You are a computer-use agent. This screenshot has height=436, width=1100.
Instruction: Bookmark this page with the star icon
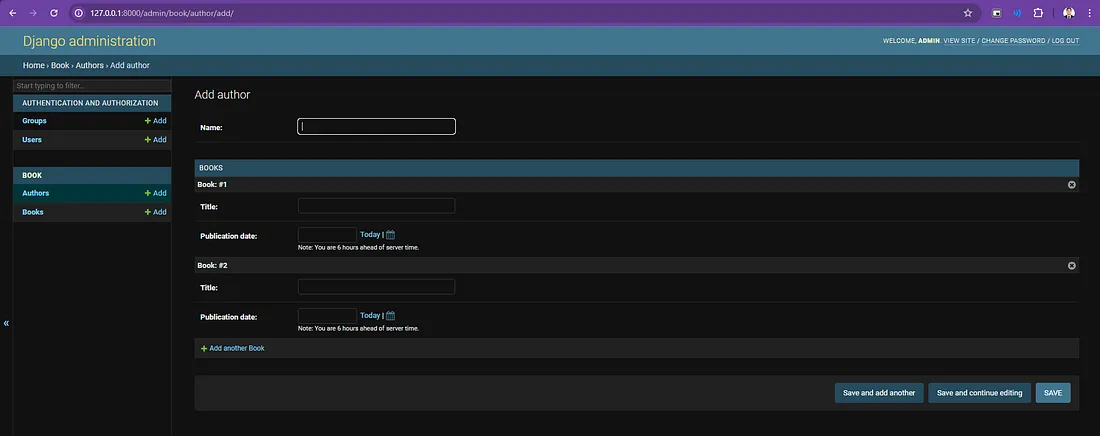[x=968, y=13]
